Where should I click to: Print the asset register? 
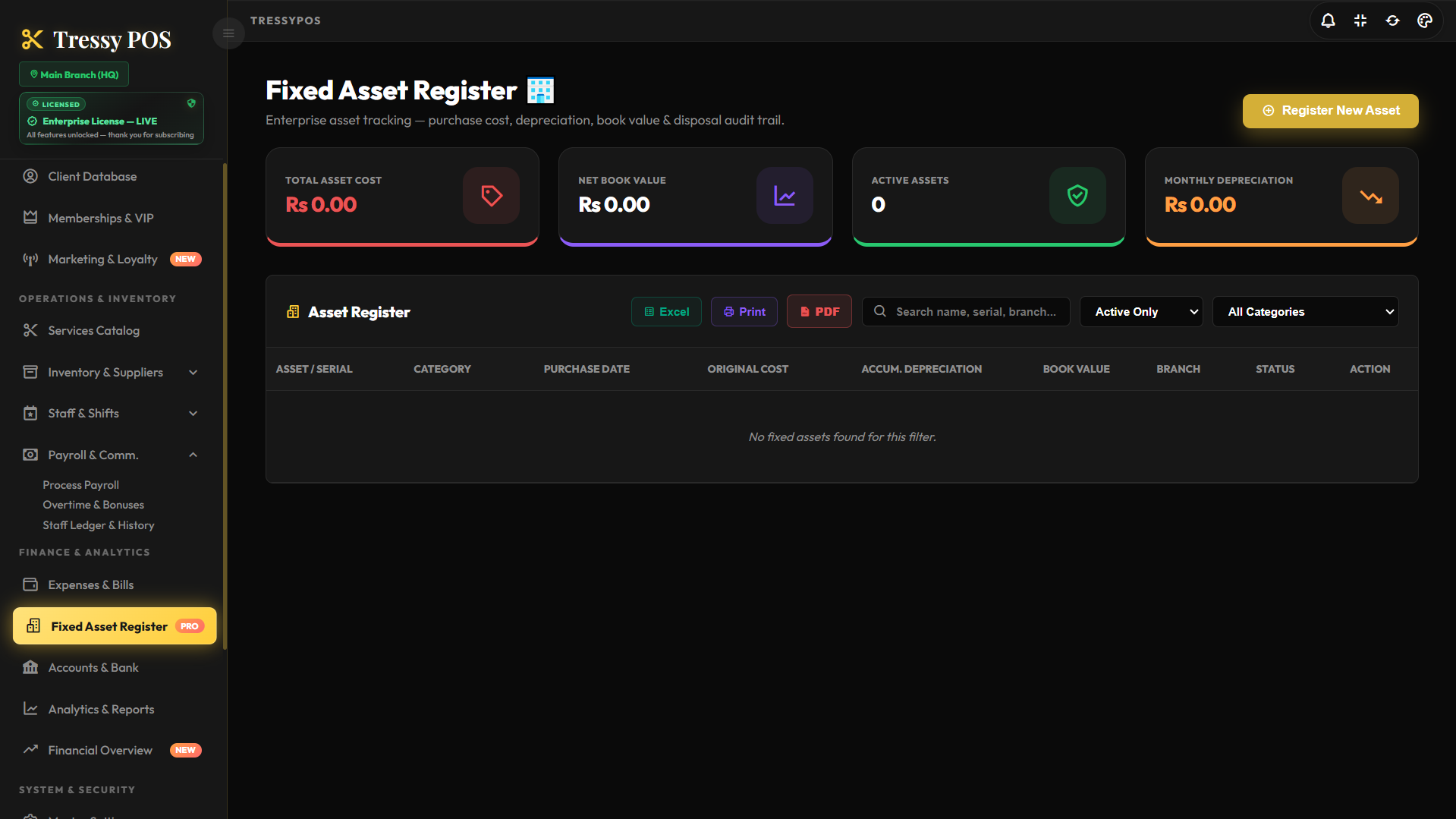[744, 311]
